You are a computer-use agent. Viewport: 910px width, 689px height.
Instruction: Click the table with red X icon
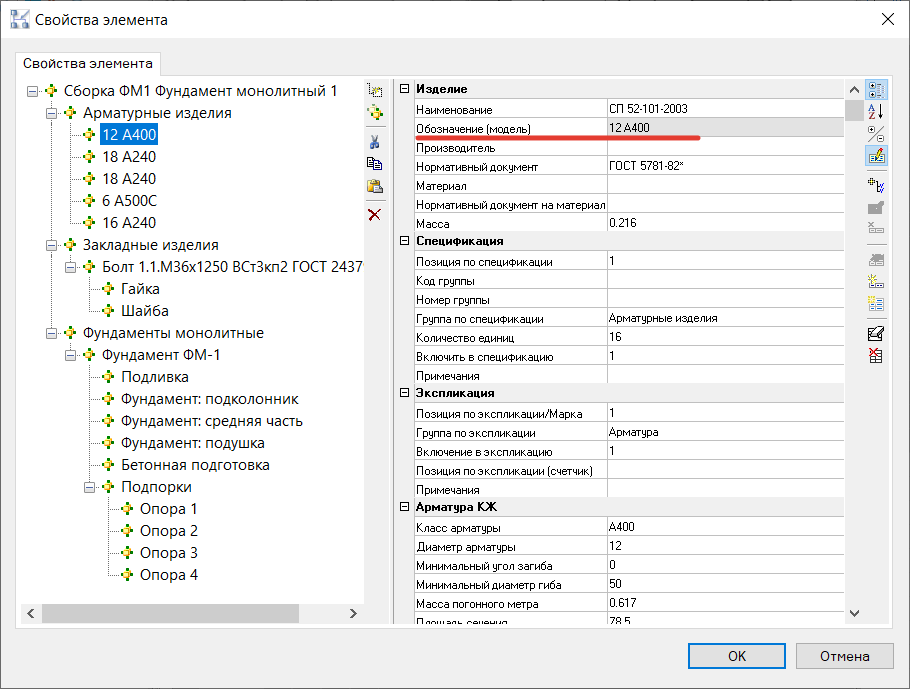pos(875,354)
